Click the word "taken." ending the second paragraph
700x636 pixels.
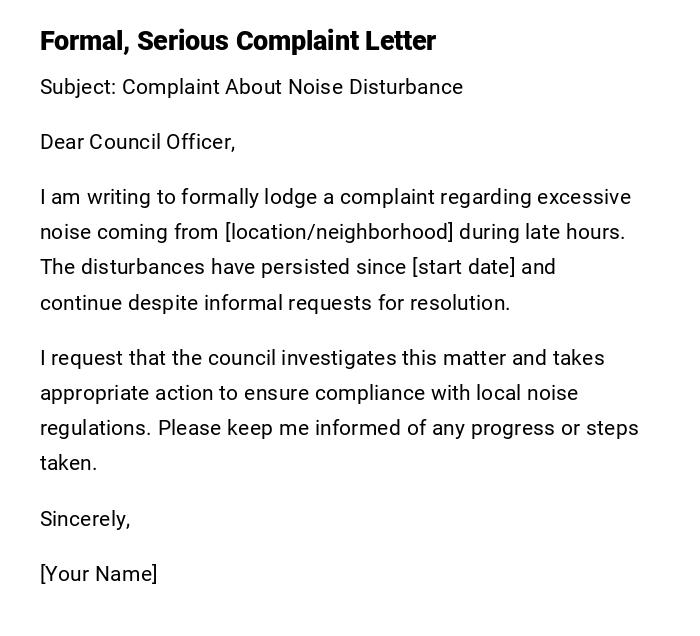(x=68, y=463)
